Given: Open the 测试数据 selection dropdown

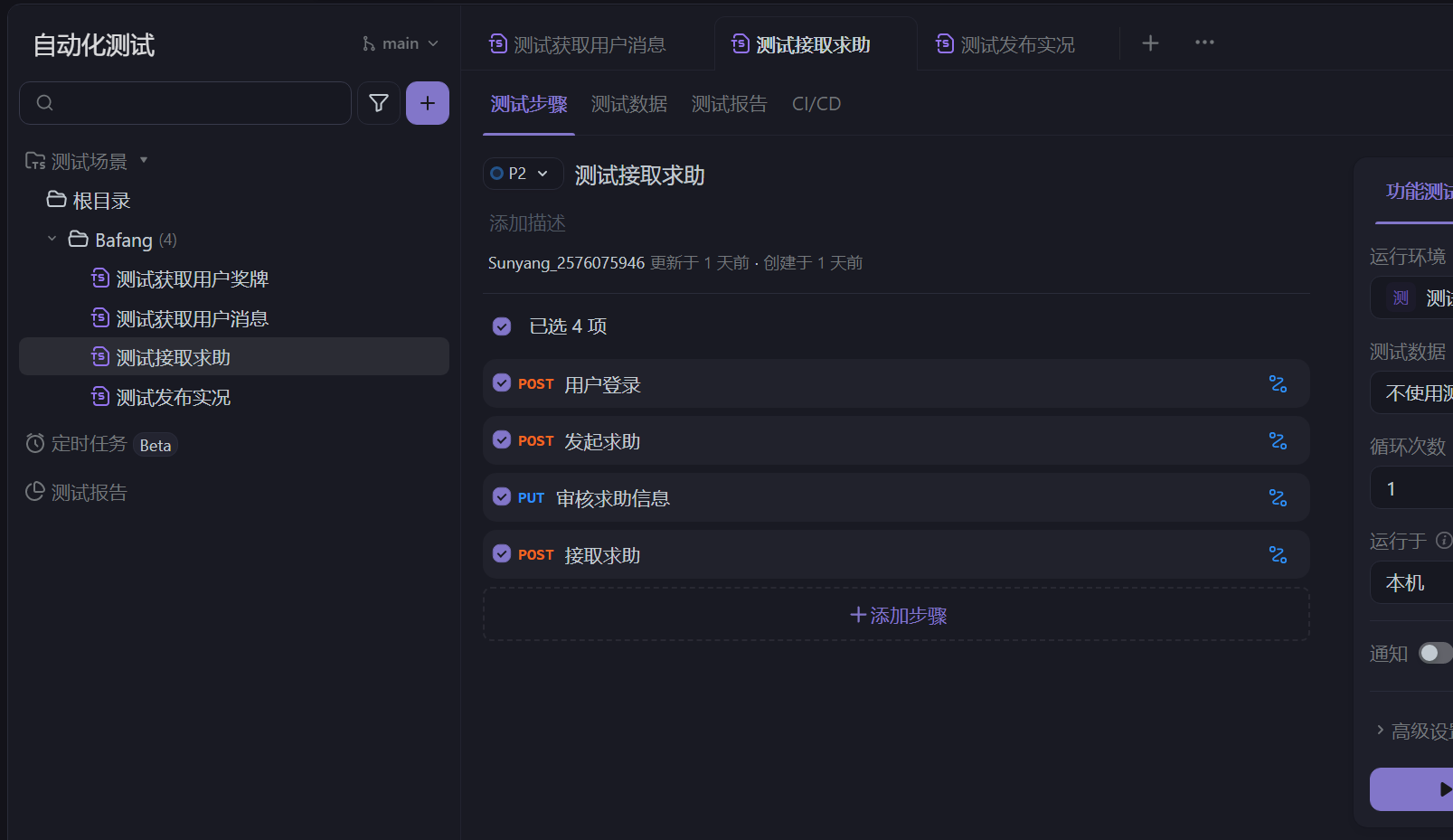Looking at the screenshot, I should point(1412,392).
